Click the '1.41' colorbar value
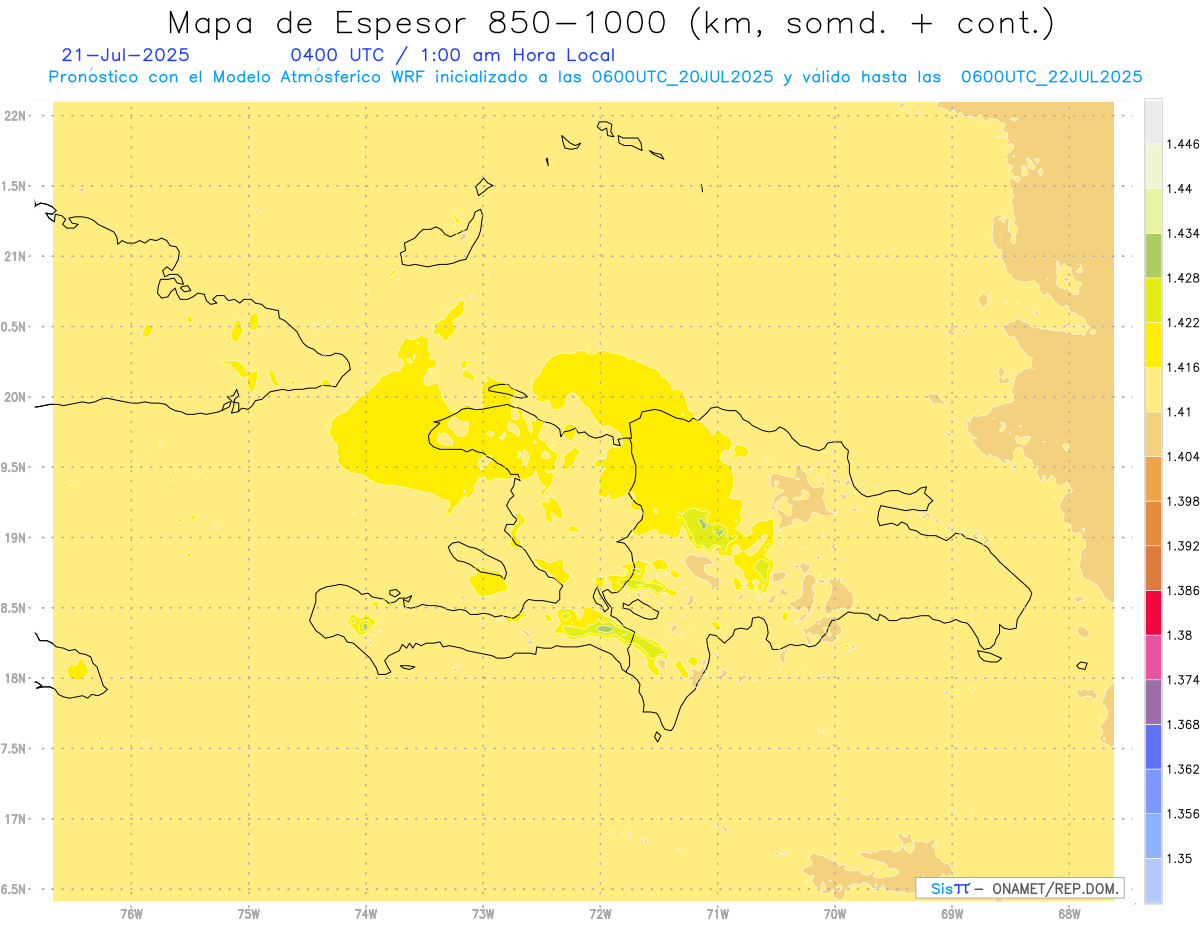The width and height of the screenshot is (1200, 927). coord(1180,412)
